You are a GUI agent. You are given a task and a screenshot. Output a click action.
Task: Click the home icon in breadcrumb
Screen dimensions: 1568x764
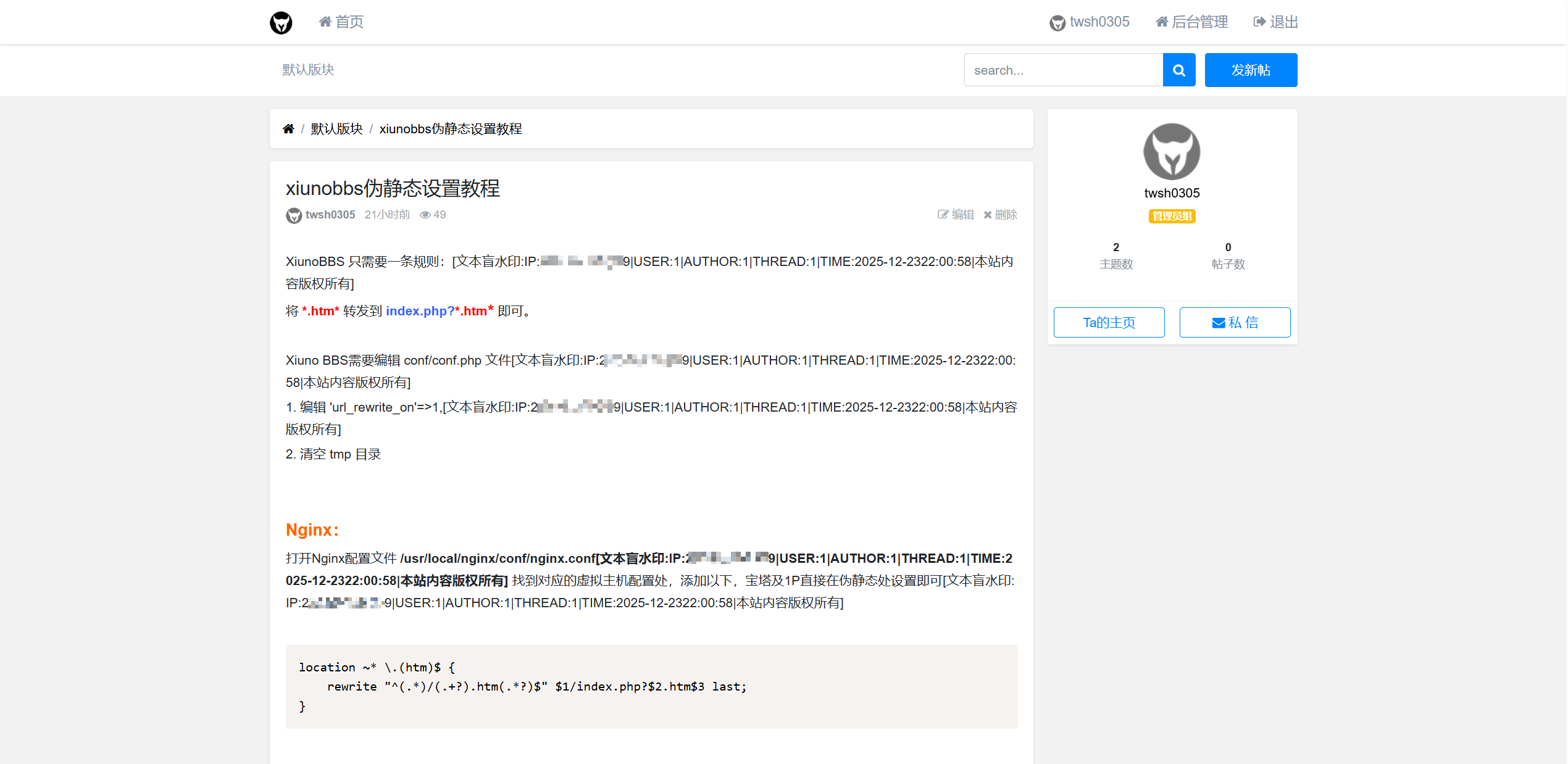click(288, 129)
